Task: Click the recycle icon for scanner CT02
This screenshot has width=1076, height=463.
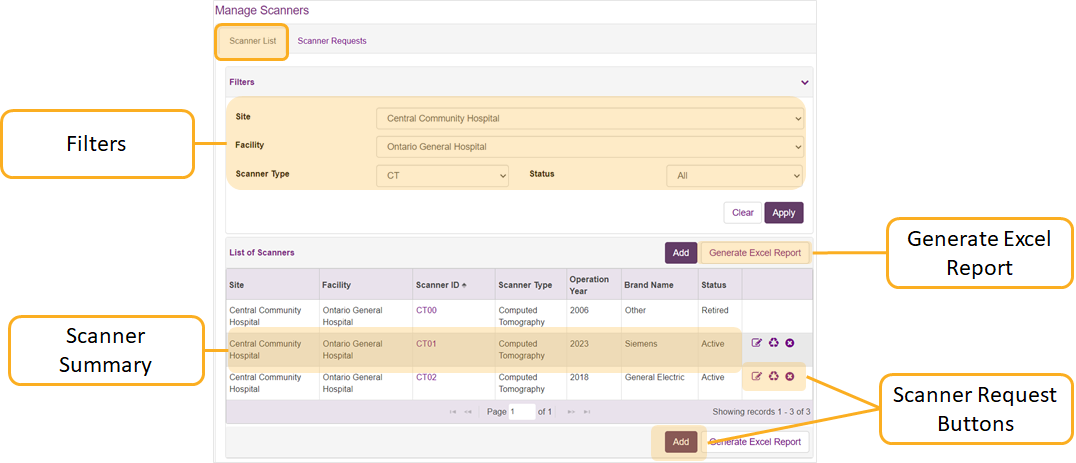Action: point(773,376)
